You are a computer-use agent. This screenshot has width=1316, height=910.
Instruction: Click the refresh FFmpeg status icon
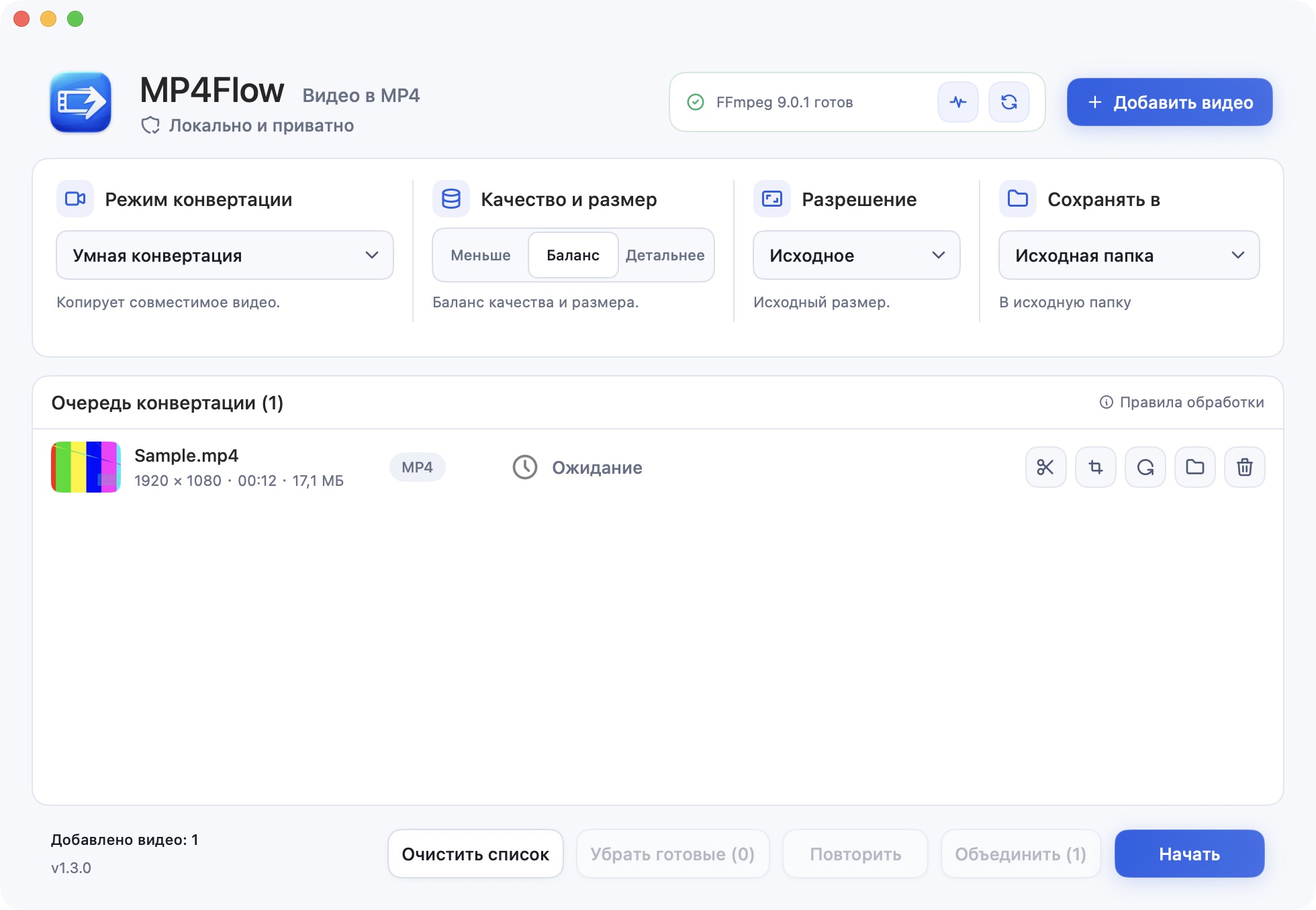[1008, 102]
